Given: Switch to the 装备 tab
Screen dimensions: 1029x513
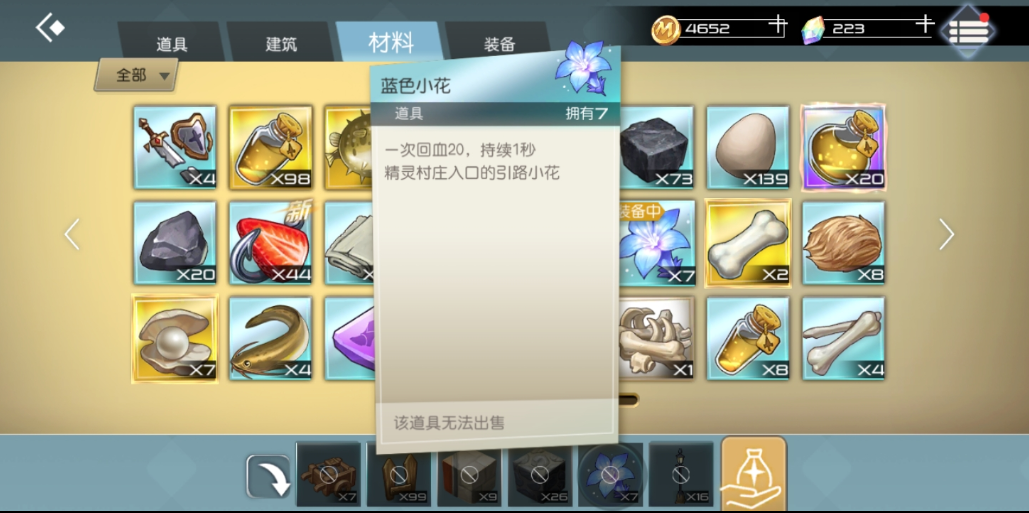Looking at the screenshot, I should tap(499, 43).
